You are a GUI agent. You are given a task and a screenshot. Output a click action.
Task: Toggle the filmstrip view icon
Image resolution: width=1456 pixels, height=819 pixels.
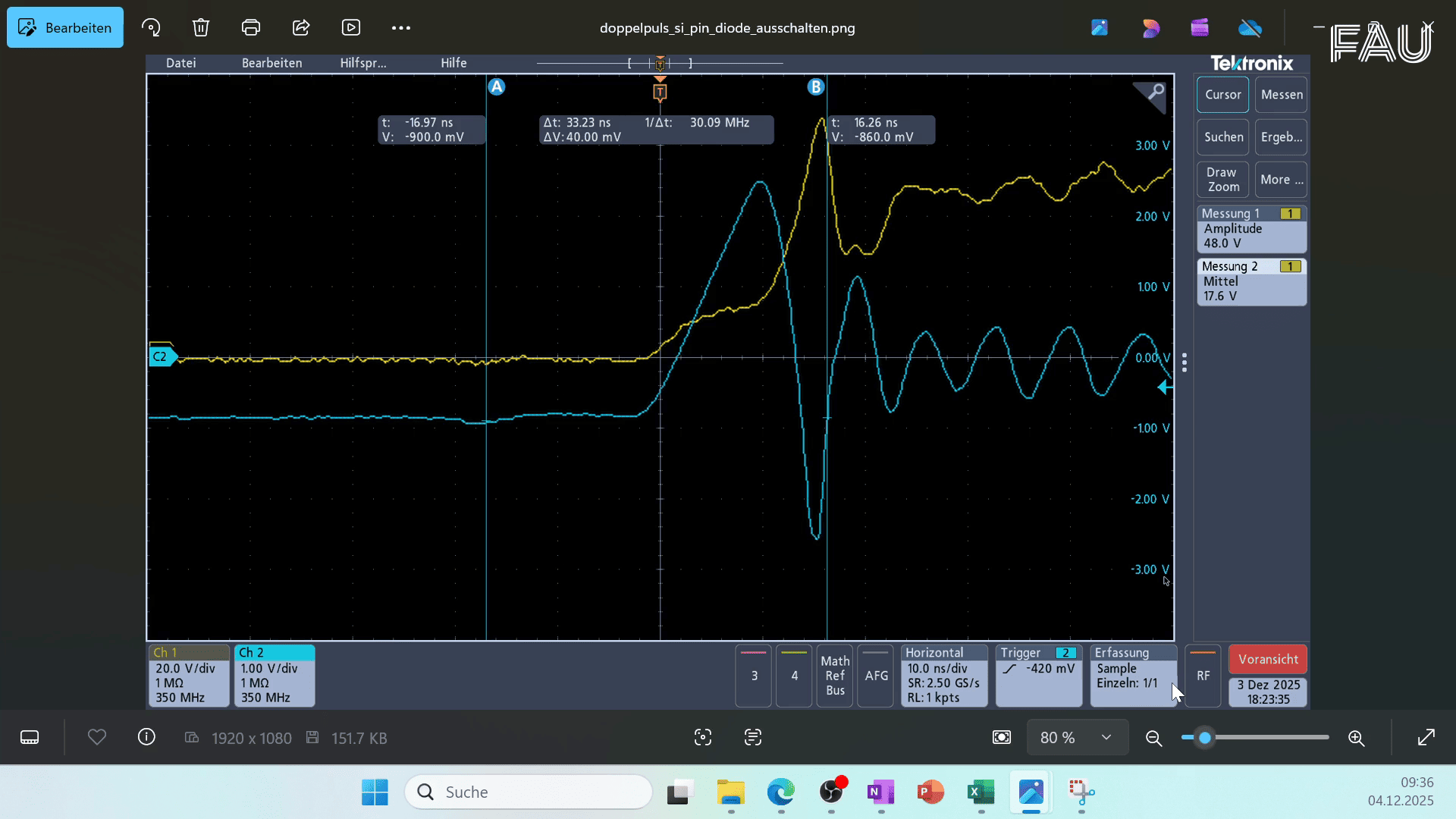coord(30,737)
